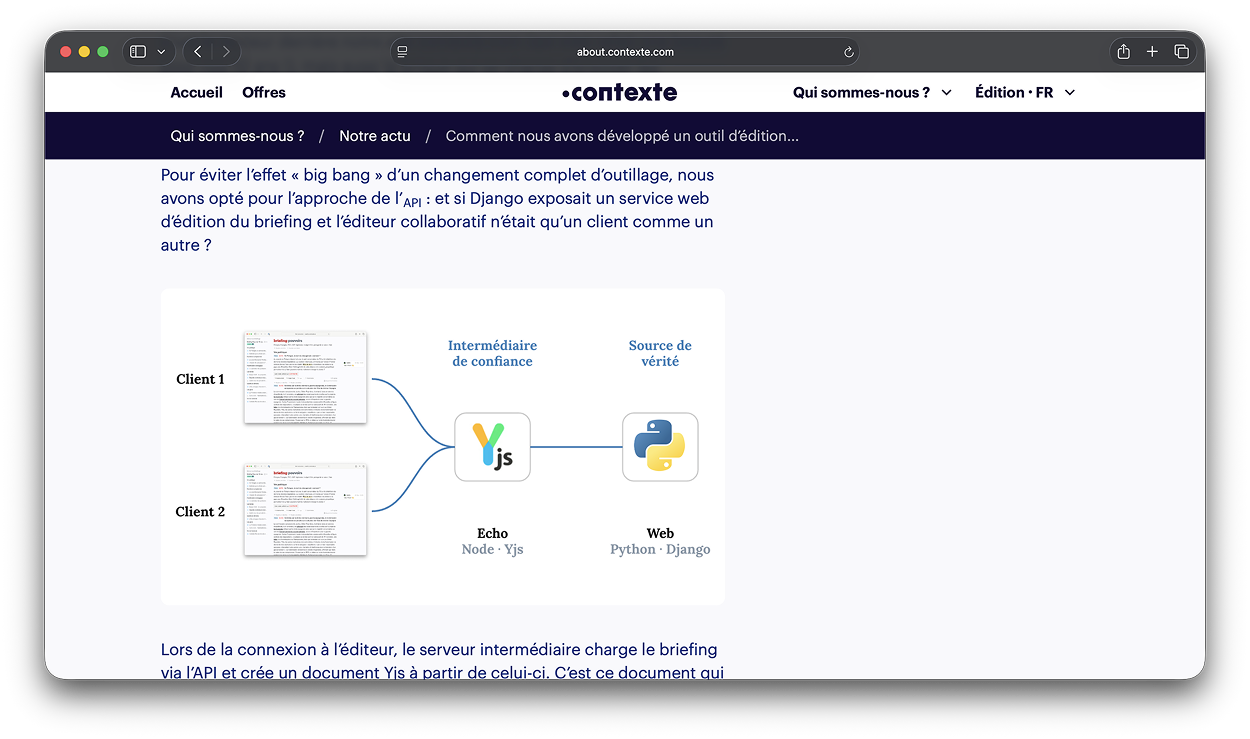This screenshot has width=1250, height=739.
Task: Go forward with the forward arrow
Action: tap(226, 51)
